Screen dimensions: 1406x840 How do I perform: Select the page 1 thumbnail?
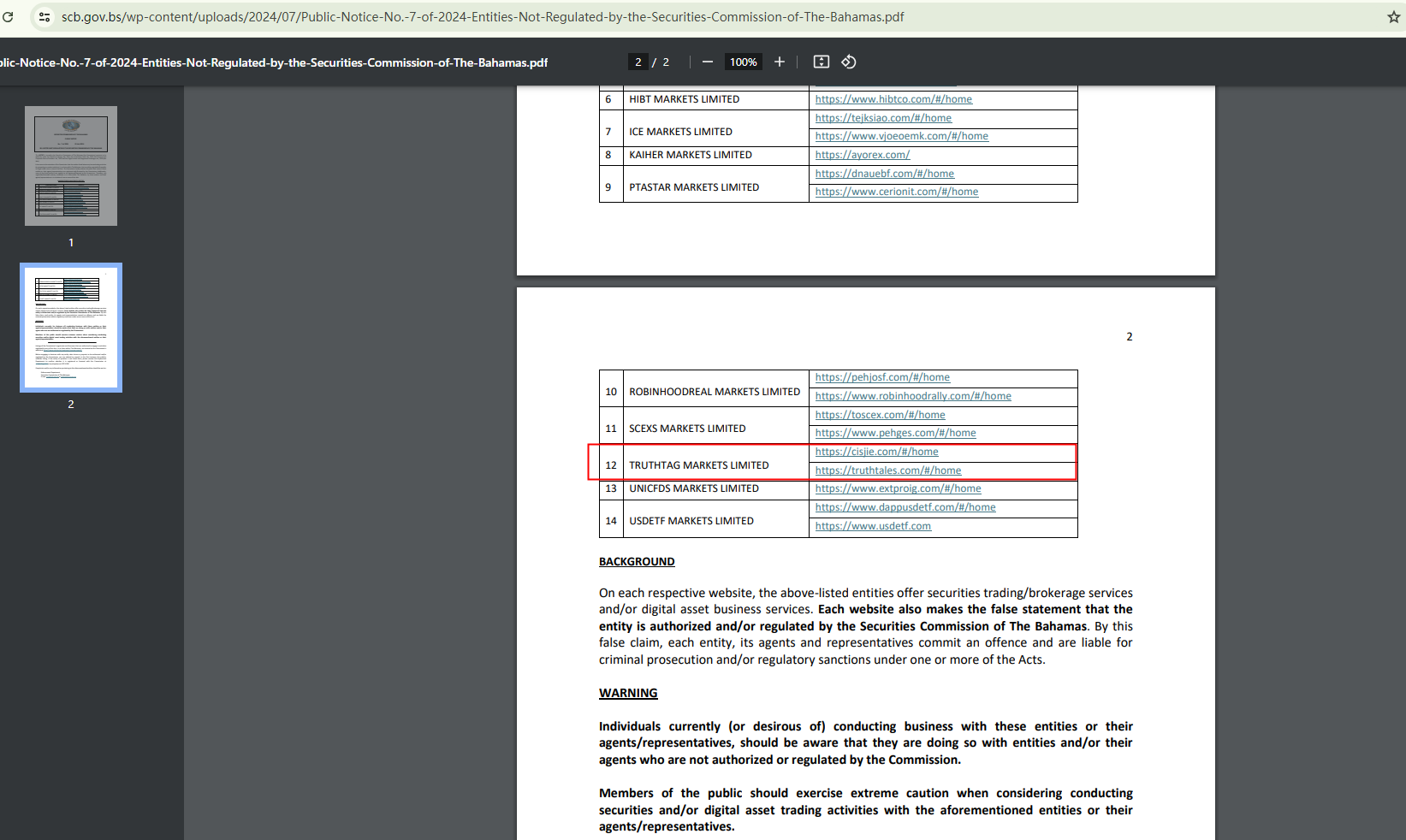[x=71, y=166]
